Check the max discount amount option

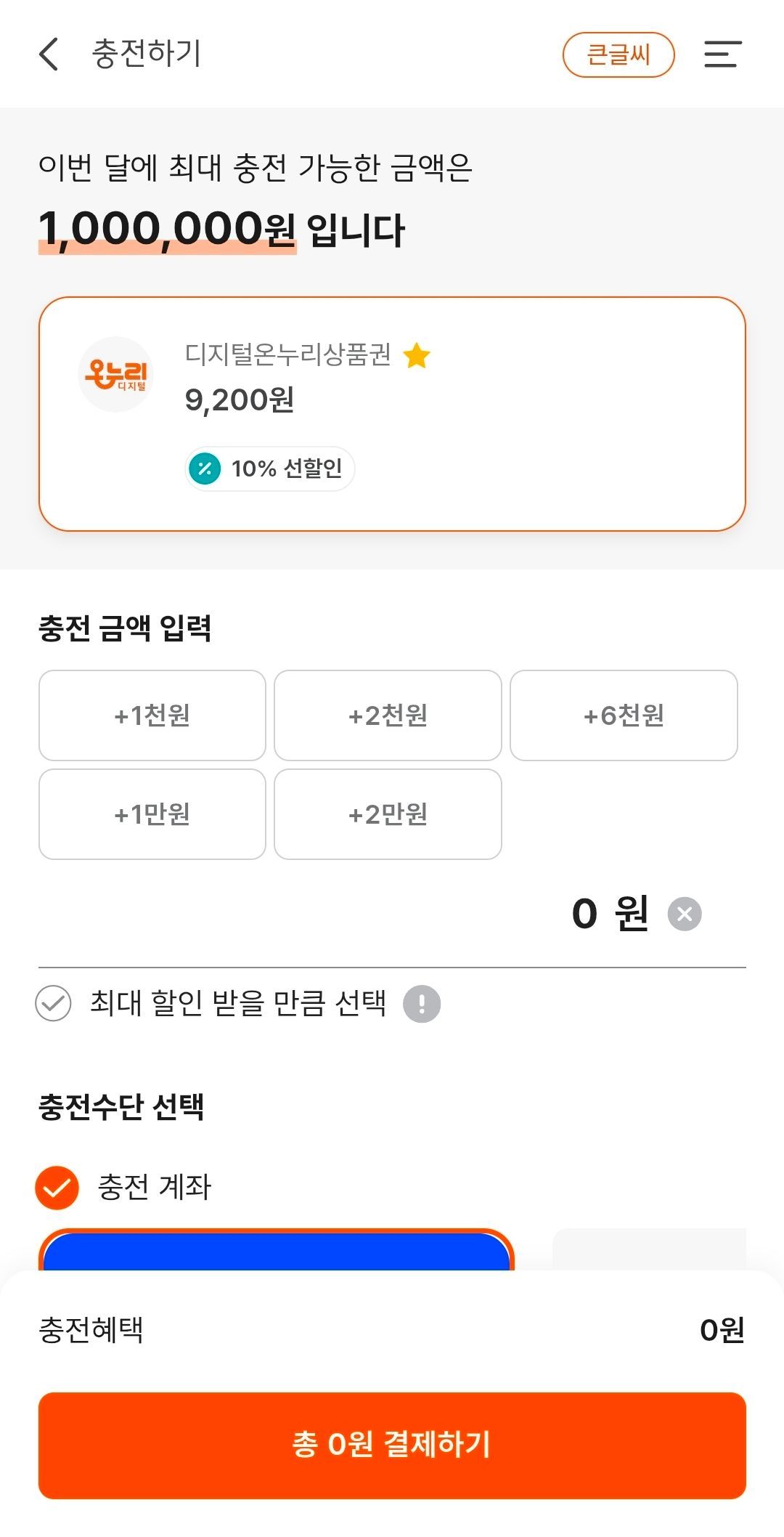click(54, 1004)
